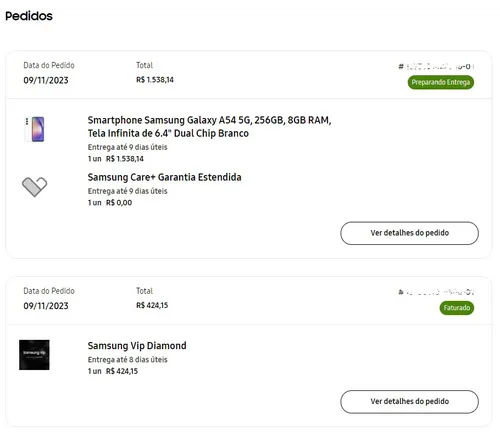Open Samsung Care+ Garantia Estendida title
The width and height of the screenshot is (500, 437).
tap(164, 177)
